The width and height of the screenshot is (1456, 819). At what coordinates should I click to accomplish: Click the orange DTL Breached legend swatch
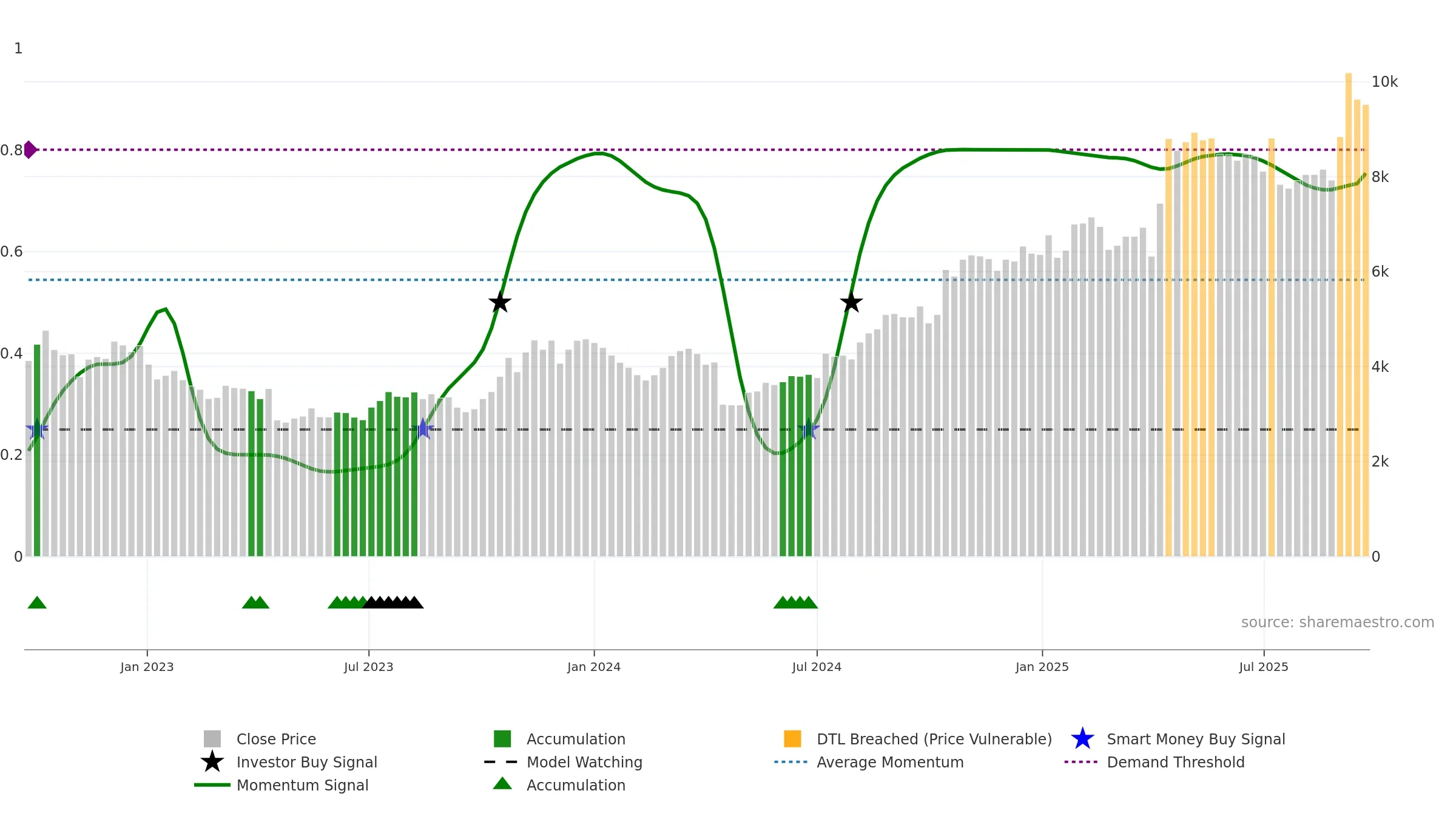[792, 739]
